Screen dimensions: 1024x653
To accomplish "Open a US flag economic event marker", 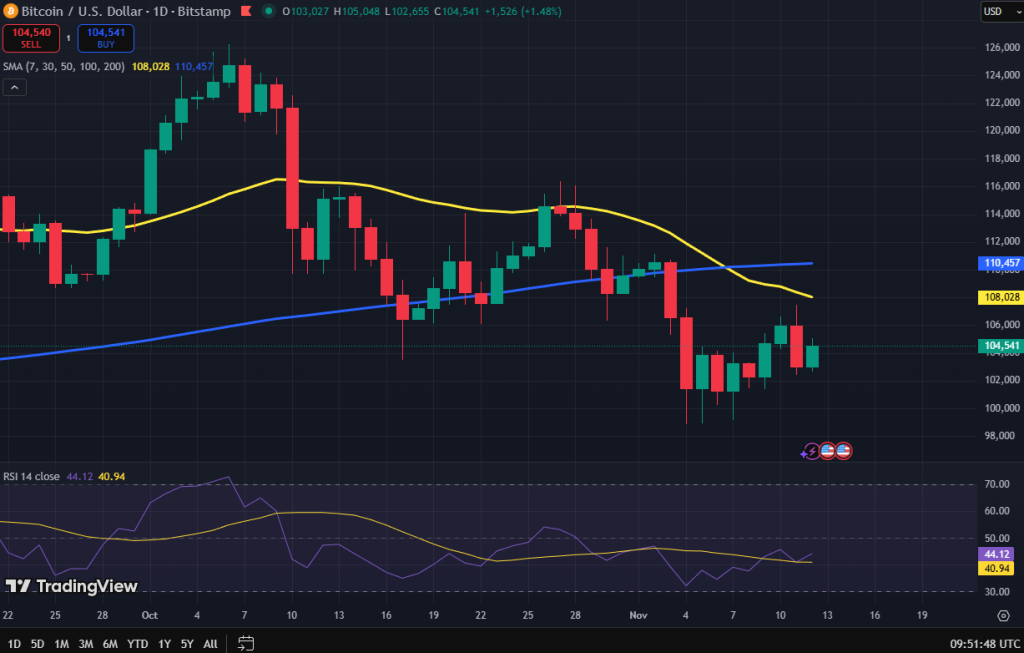I will point(828,451).
